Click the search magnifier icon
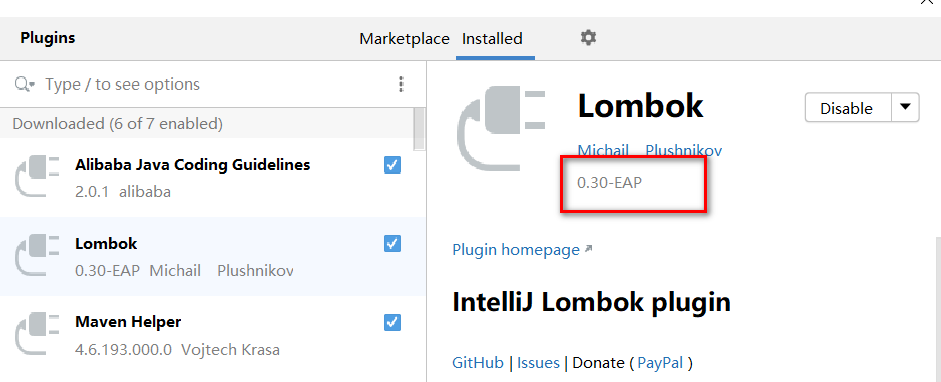Image resolution: width=941 pixels, height=382 pixels. coord(24,85)
